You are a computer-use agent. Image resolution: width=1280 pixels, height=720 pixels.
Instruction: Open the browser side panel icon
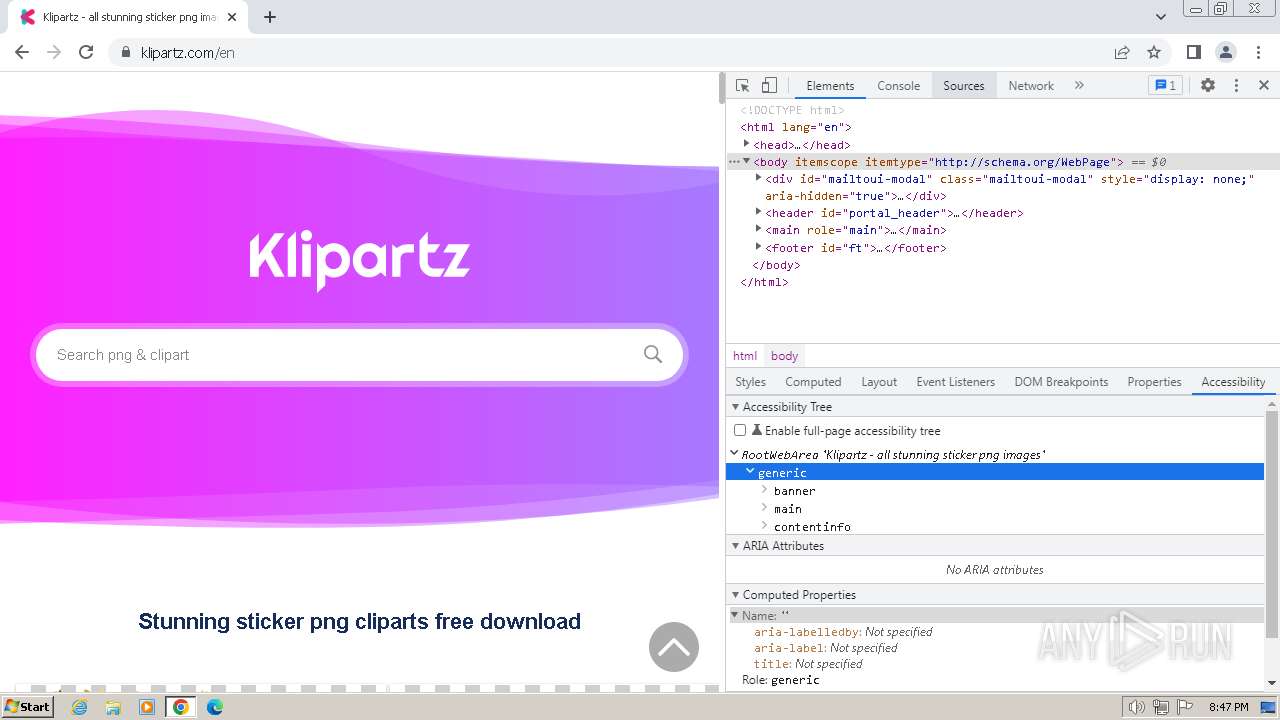point(1193,52)
